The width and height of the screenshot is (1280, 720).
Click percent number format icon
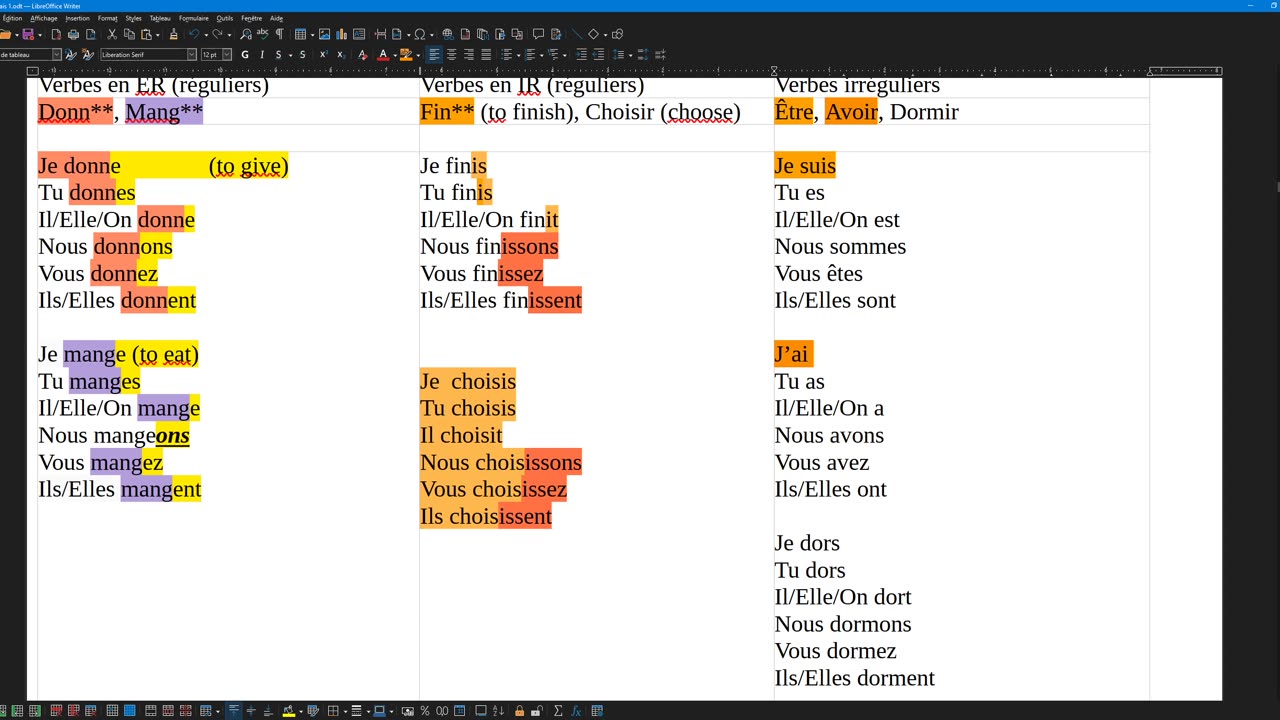pyautogui.click(x=425, y=711)
